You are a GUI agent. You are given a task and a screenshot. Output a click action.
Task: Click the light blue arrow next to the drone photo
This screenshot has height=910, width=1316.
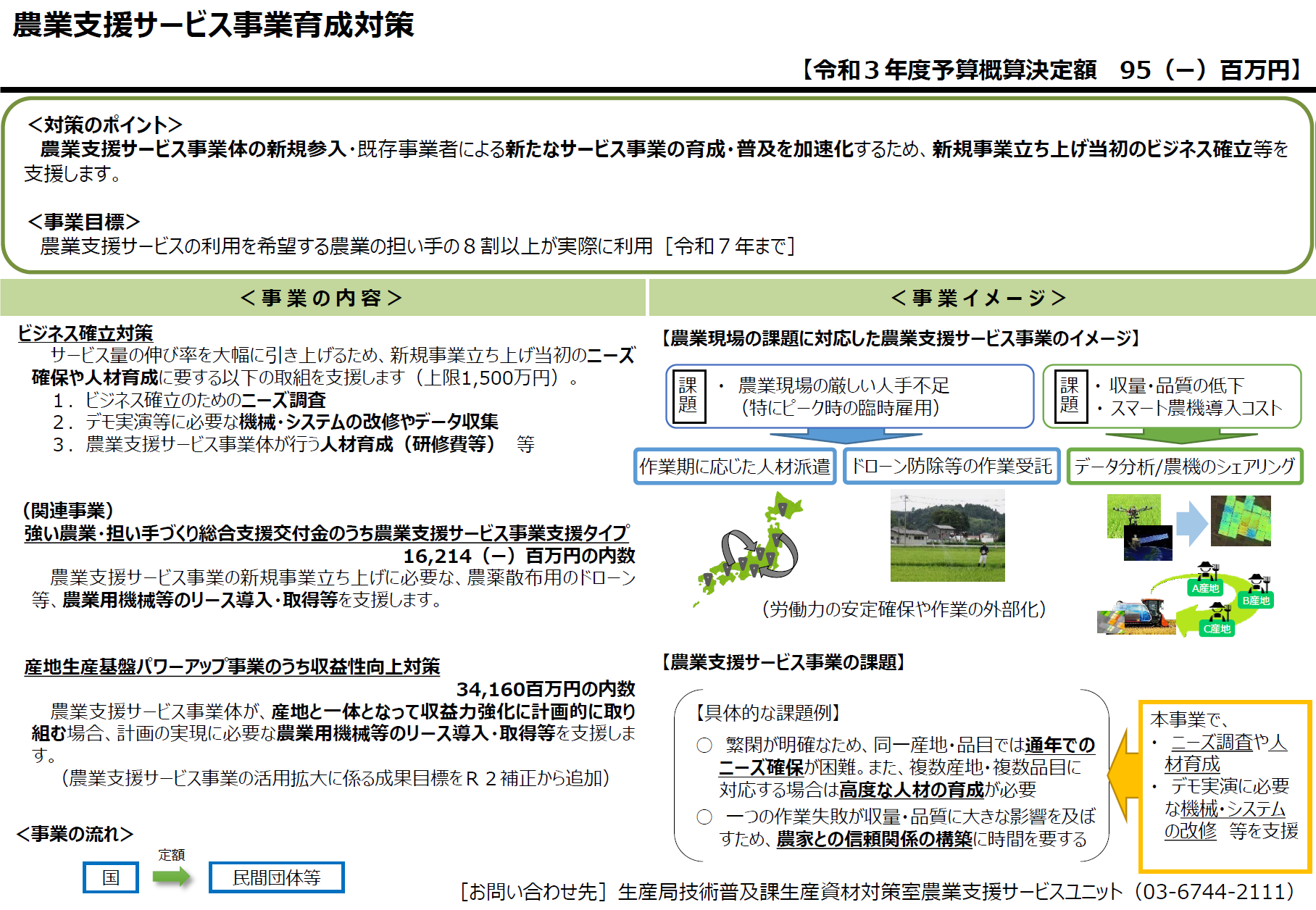click(1191, 523)
